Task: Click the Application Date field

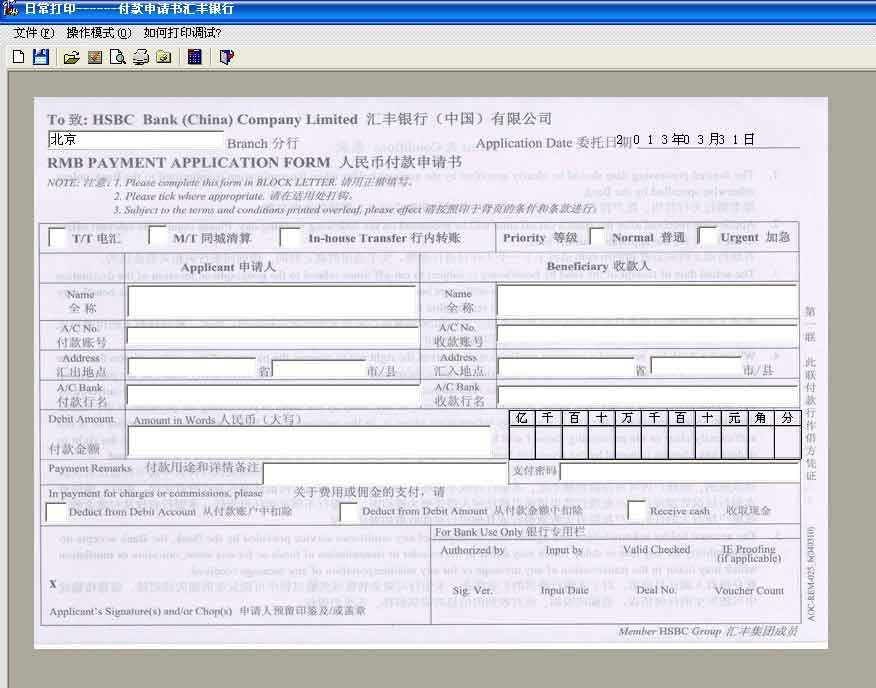Action: 686,140
